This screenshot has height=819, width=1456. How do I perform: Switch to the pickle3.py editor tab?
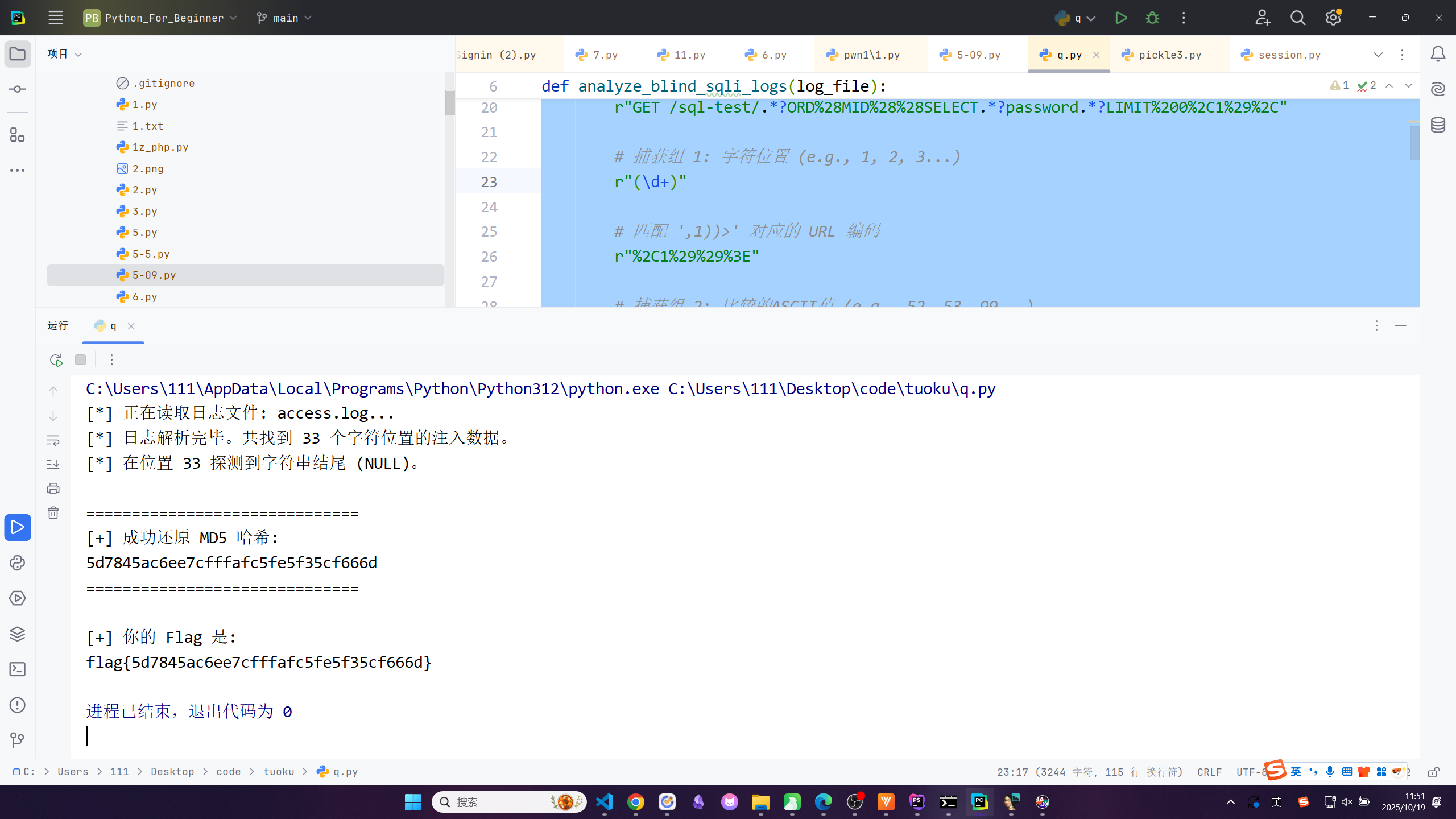pos(1169,55)
